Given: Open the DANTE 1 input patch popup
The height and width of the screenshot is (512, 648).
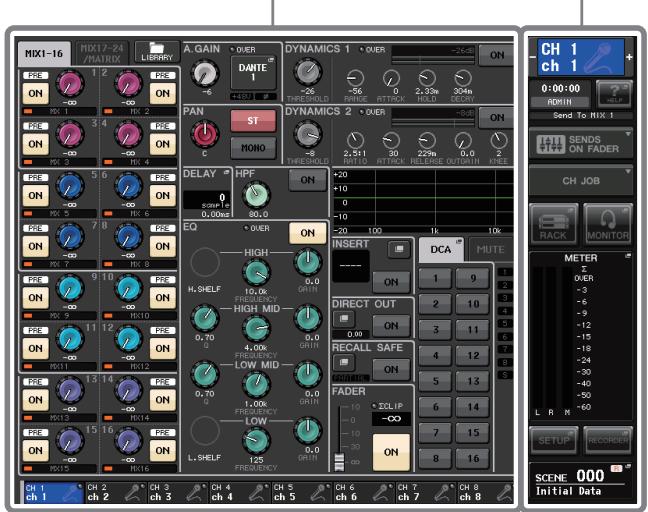Looking at the screenshot, I should point(253,72).
